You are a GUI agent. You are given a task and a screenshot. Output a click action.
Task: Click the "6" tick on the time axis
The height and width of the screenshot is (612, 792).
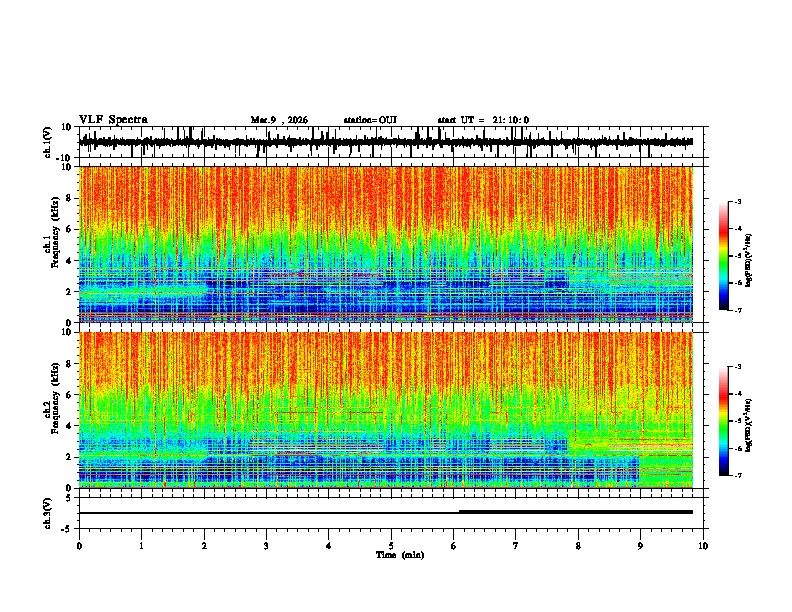click(x=453, y=546)
